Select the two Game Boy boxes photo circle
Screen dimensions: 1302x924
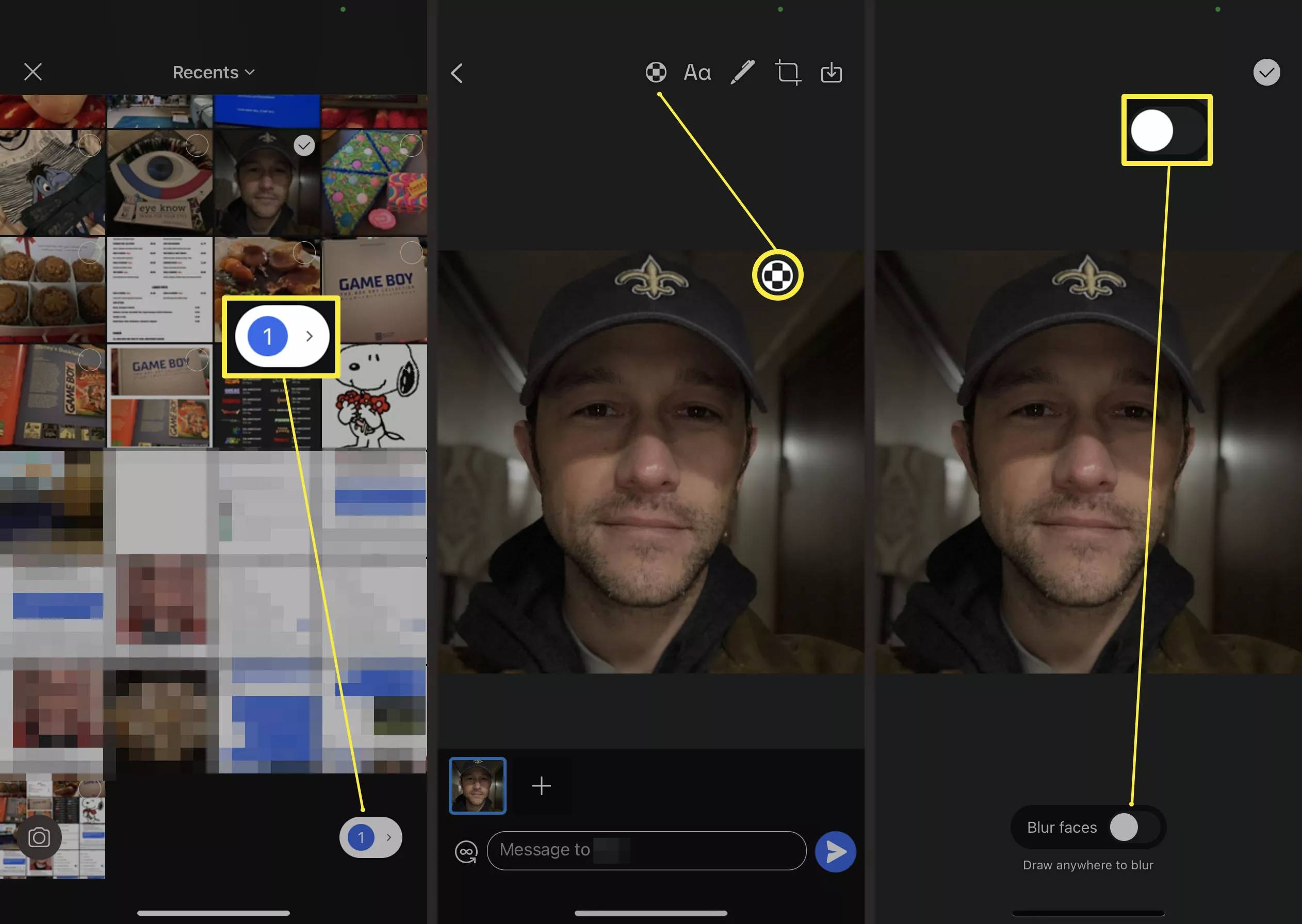coord(197,359)
